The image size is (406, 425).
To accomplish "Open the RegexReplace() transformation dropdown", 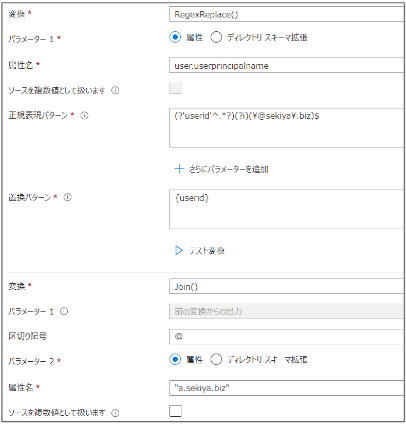I will (x=287, y=15).
